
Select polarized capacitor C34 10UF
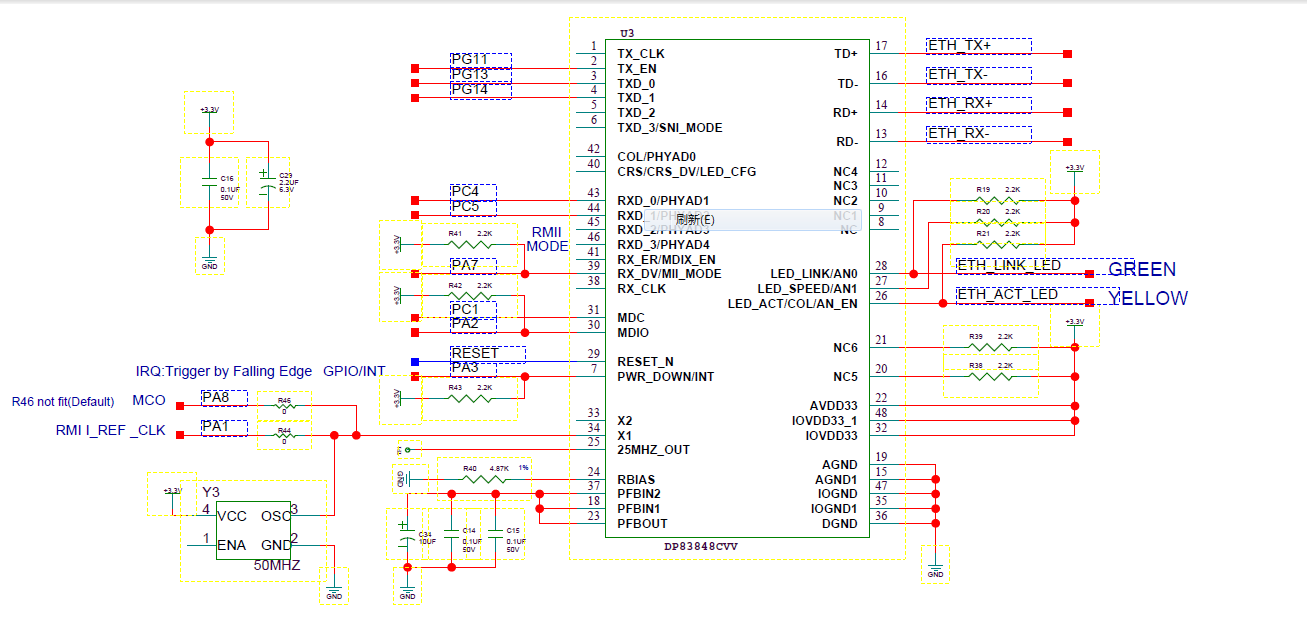[x=407, y=537]
